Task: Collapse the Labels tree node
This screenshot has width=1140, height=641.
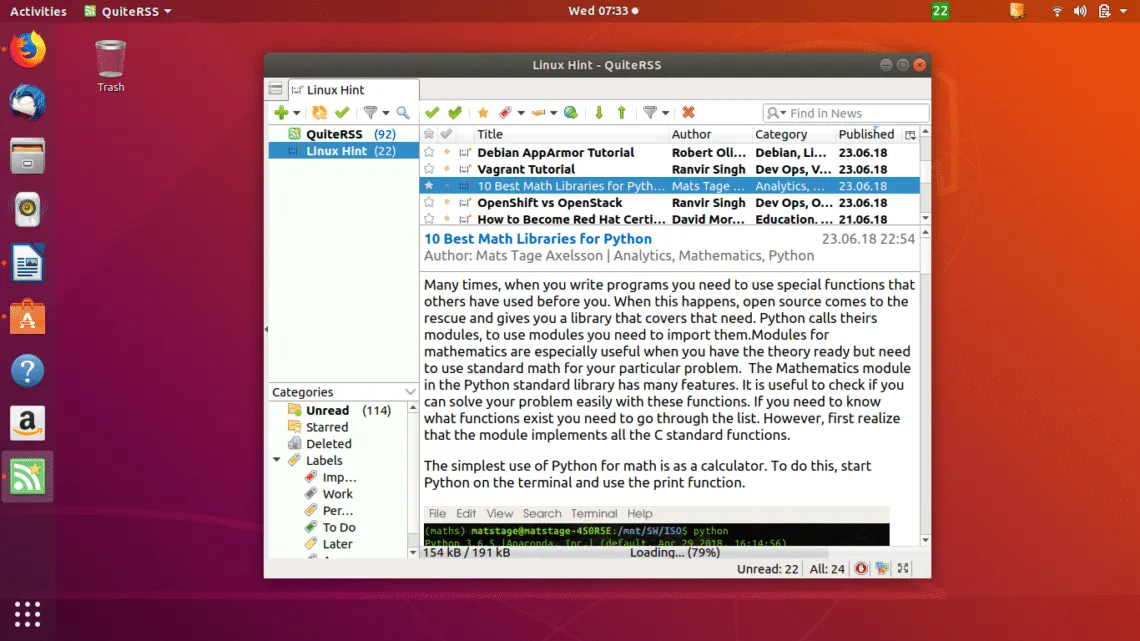Action: click(277, 461)
